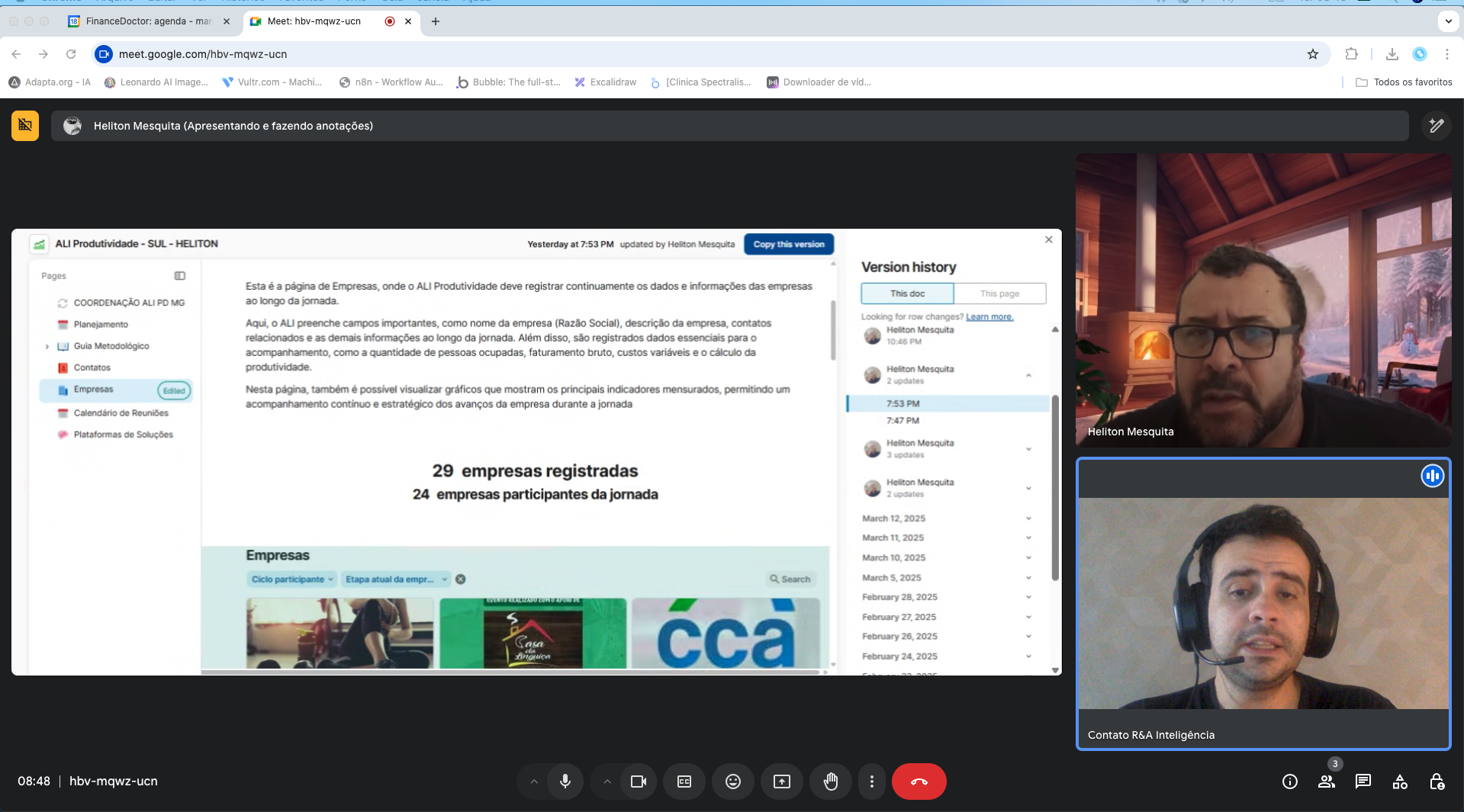Screen dimensions: 1464x812
Task: Mute the microphone in Meet
Action: click(565, 782)
